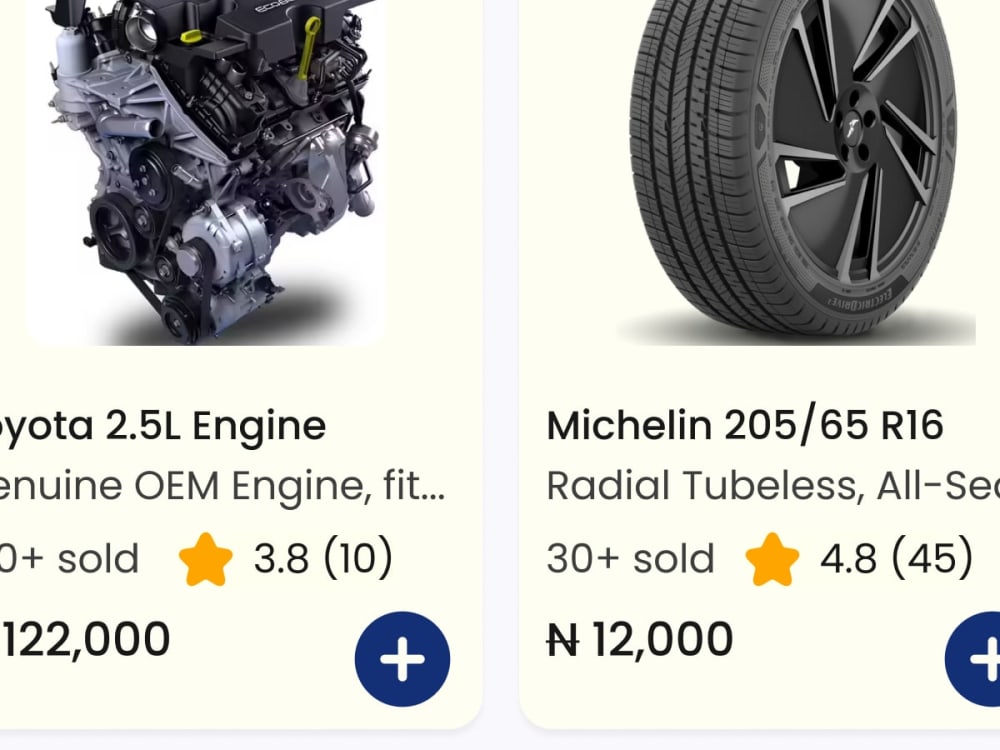Click the sold count under Toyota engine
1000x750 pixels.
click(x=69, y=559)
